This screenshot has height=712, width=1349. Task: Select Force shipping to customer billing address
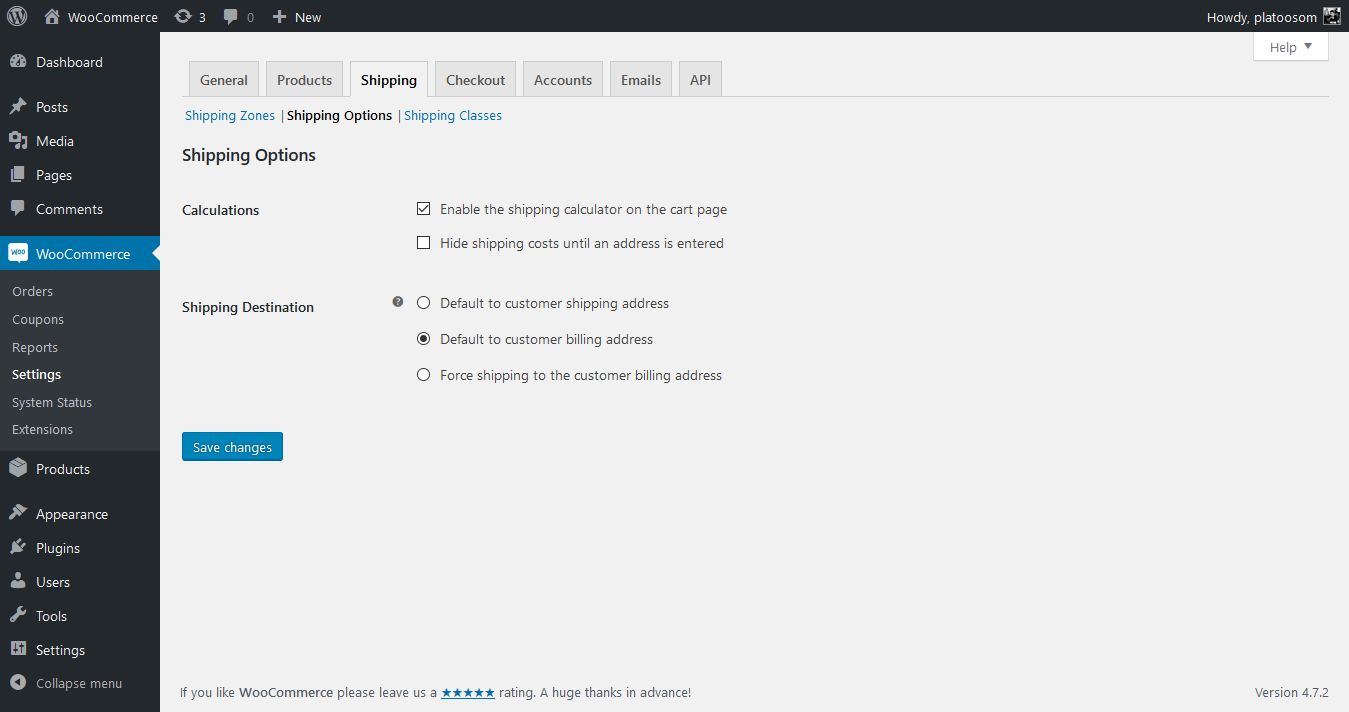(x=423, y=375)
